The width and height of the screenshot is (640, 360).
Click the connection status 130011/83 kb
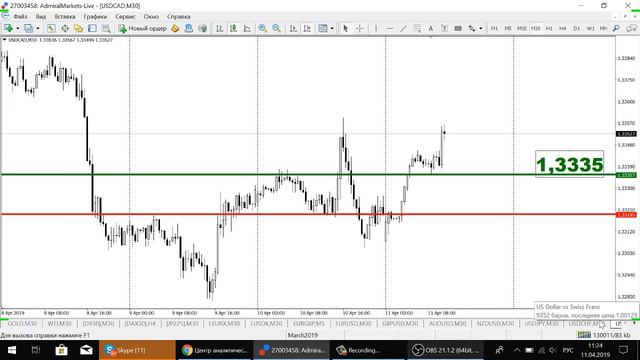point(605,335)
